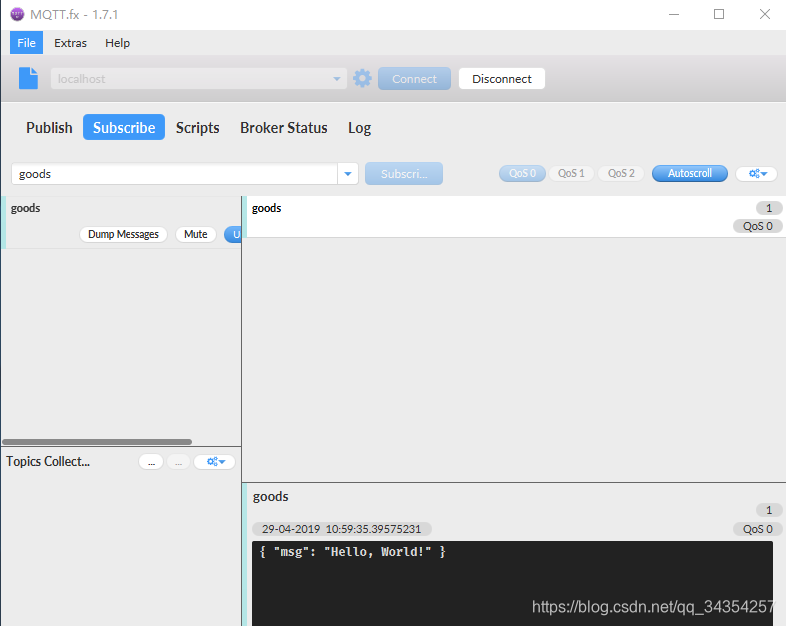
Task: Click the message payload text area
Action: (x=512, y=583)
